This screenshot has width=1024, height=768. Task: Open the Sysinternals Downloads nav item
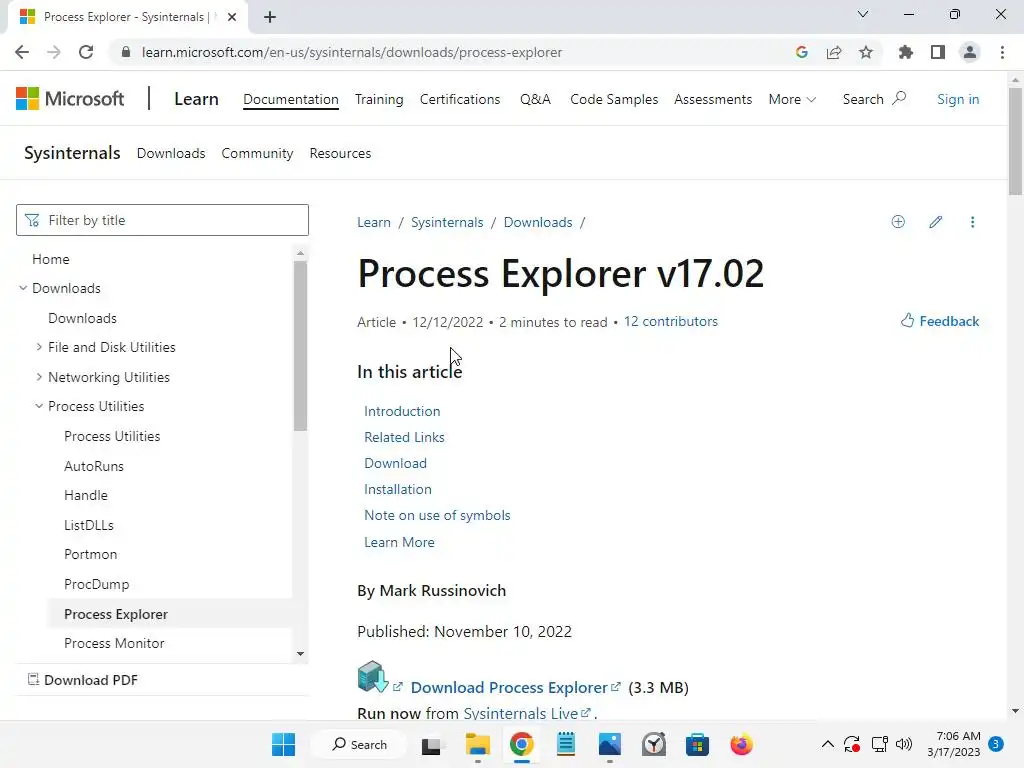(171, 153)
